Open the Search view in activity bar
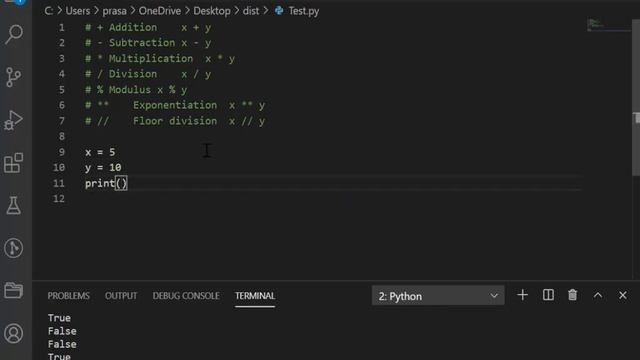The height and width of the screenshot is (360, 640). [x=14, y=34]
